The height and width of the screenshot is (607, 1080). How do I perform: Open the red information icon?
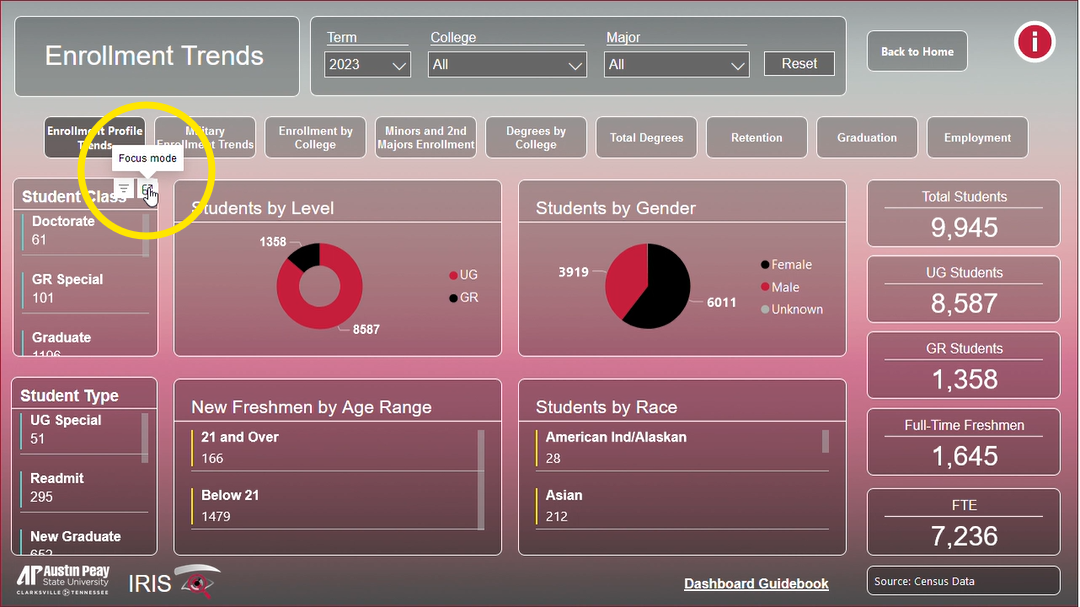[x=1034, y=42]
